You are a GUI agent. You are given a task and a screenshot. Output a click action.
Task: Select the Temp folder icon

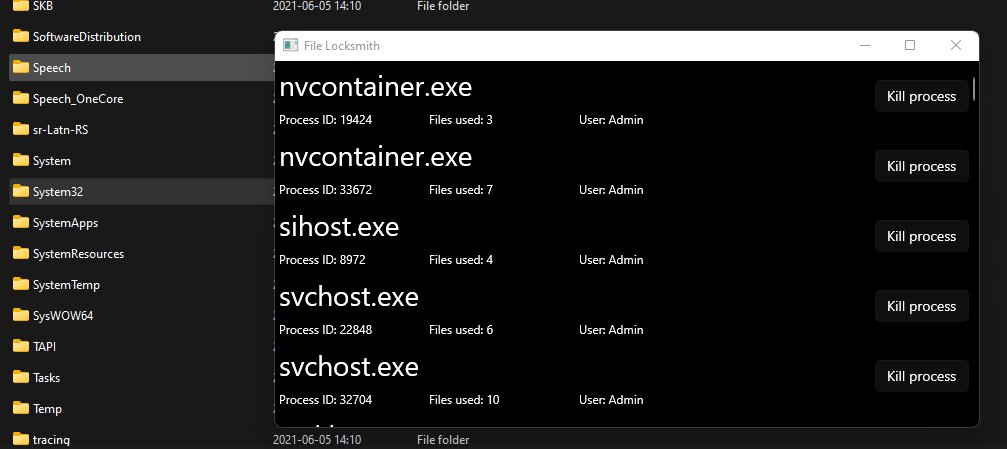tap(21, 408)
